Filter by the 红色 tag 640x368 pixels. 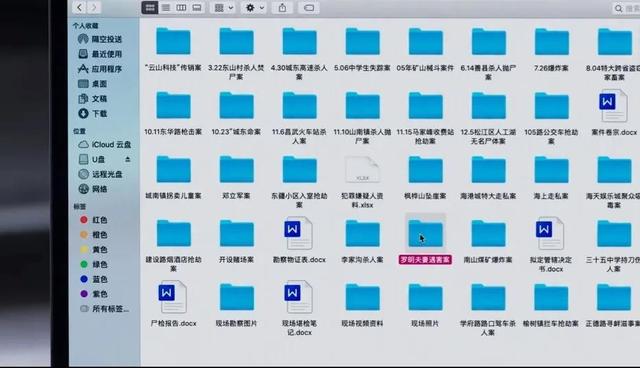click(x=94, y=220)
